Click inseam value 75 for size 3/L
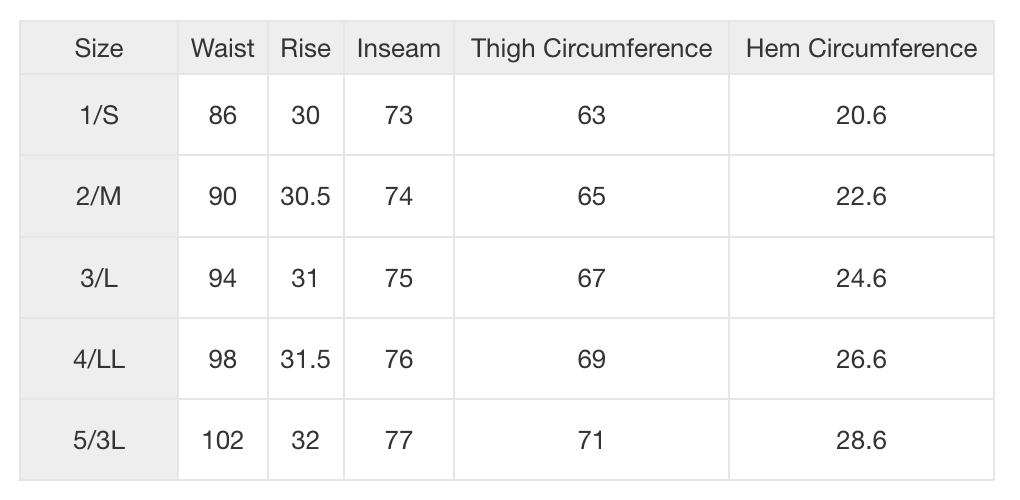This screenshot has width=1020, height=500. (x=398, y=278)
